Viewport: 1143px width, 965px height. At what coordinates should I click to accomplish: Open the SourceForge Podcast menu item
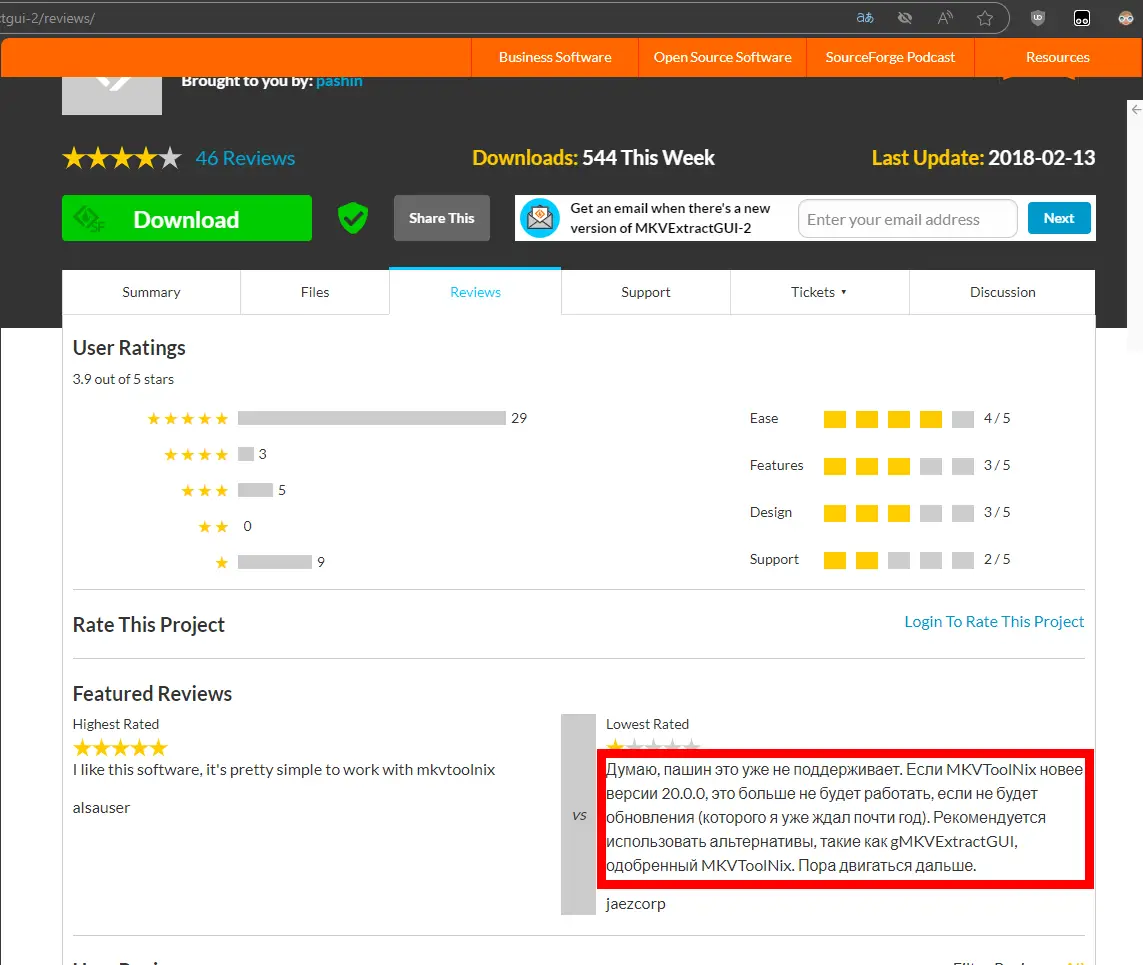[x=890, y=57]
